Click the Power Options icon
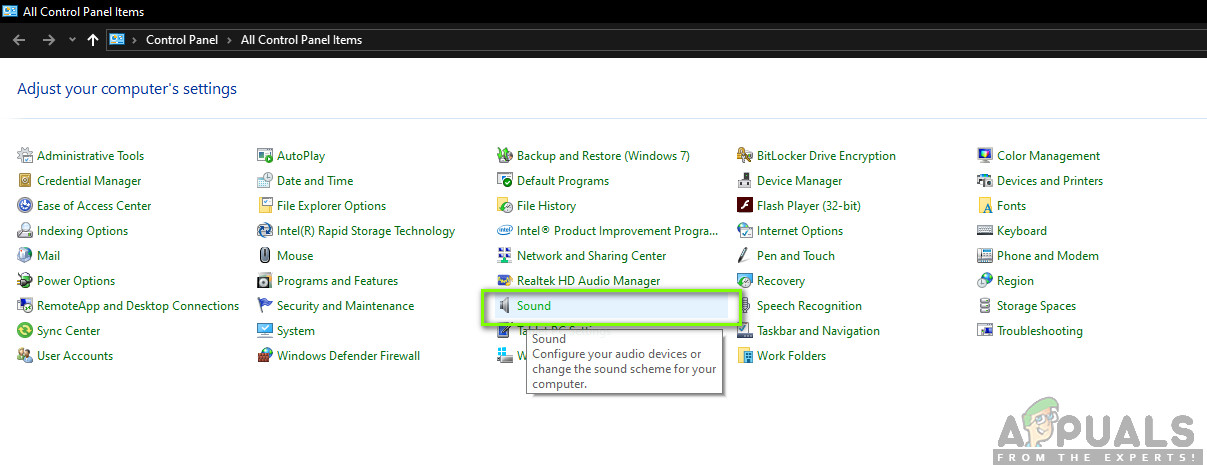 coord(25,281)
